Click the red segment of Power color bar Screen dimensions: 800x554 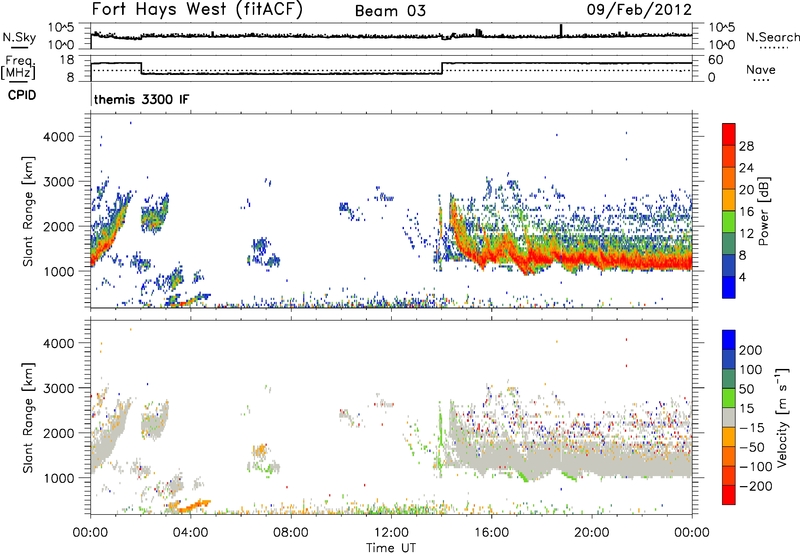pos(729,134)
